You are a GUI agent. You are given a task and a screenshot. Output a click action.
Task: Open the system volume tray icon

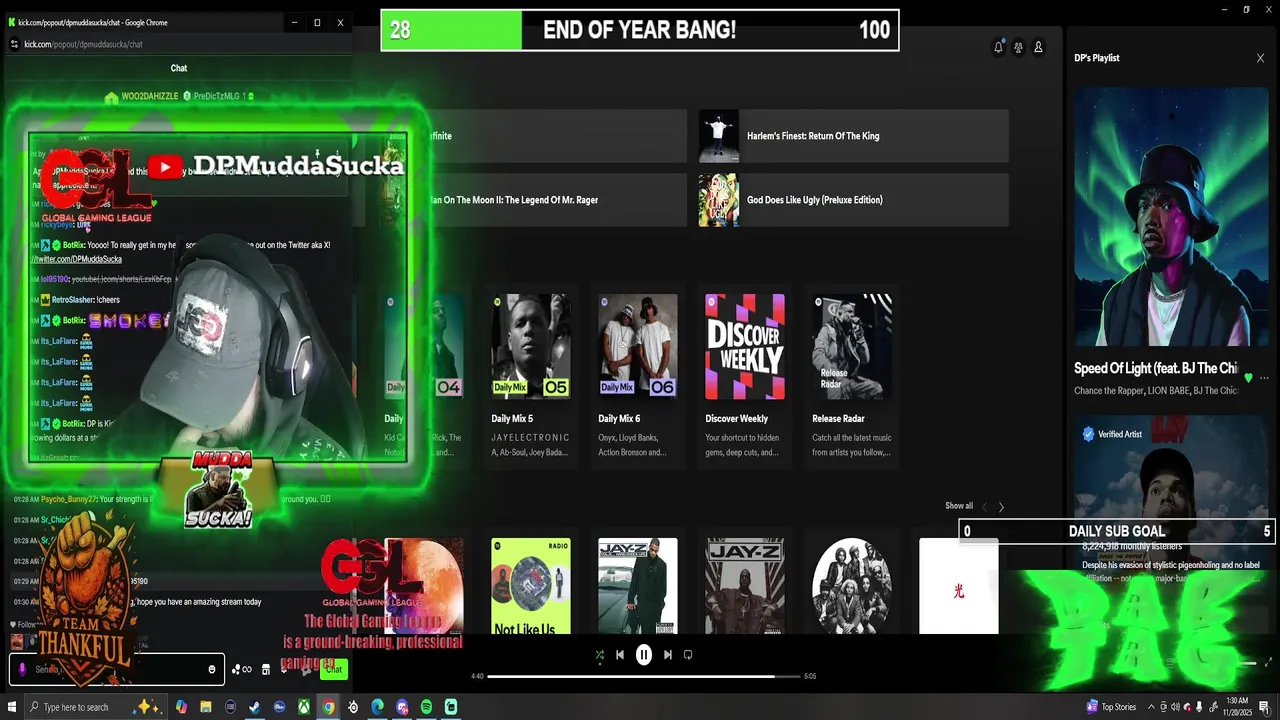(1175, 707)
